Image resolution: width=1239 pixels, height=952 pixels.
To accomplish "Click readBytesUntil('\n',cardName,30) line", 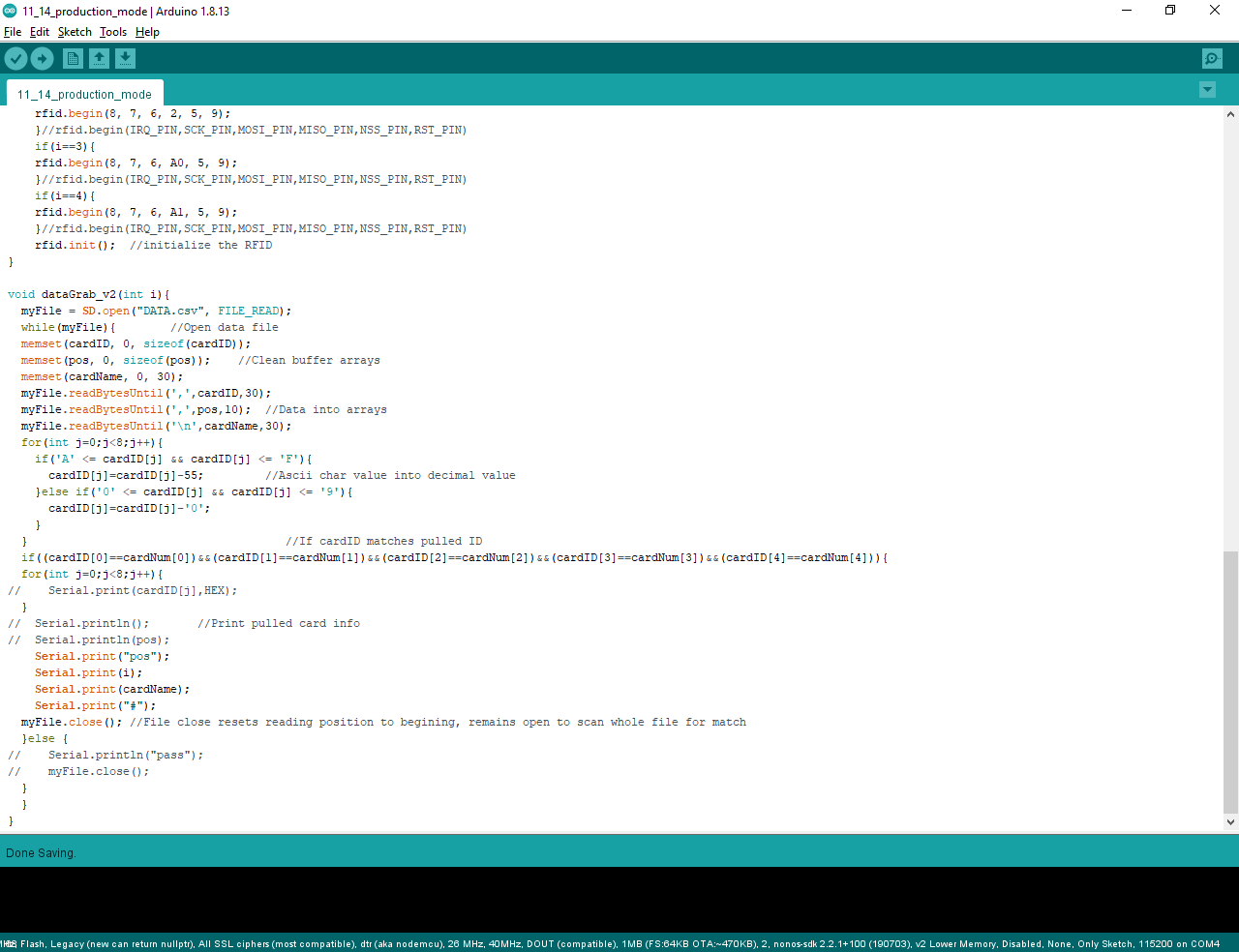I will click(x=156, y=426).
